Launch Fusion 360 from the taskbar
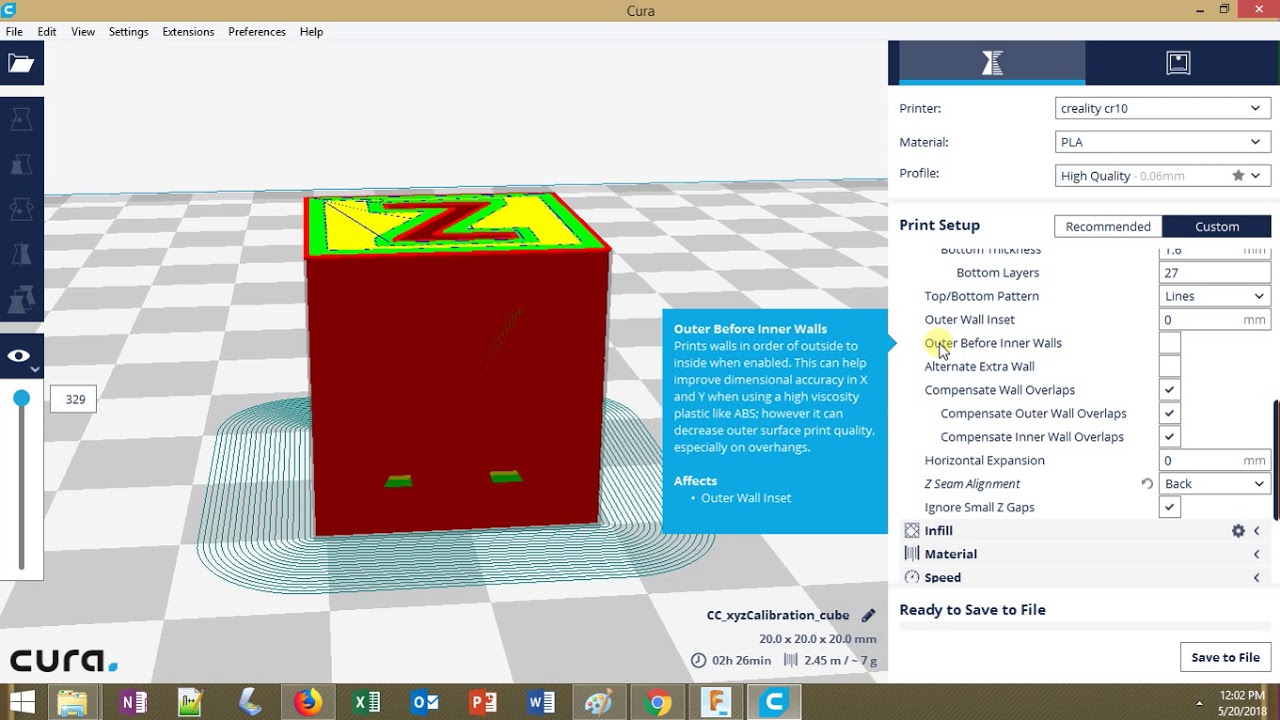The image size is (1280, 720). pos(716,702)
